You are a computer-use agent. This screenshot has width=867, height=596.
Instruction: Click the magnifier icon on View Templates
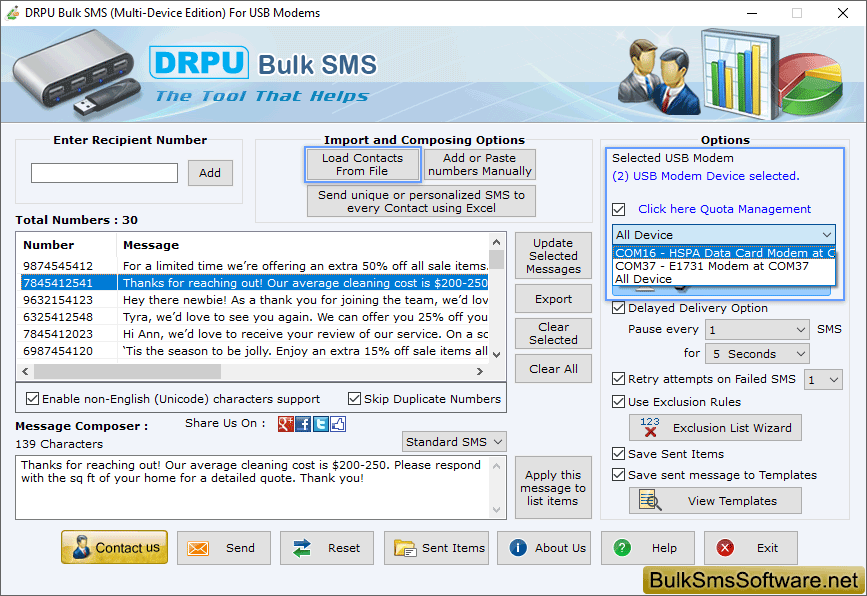click(x=650, y=500)
